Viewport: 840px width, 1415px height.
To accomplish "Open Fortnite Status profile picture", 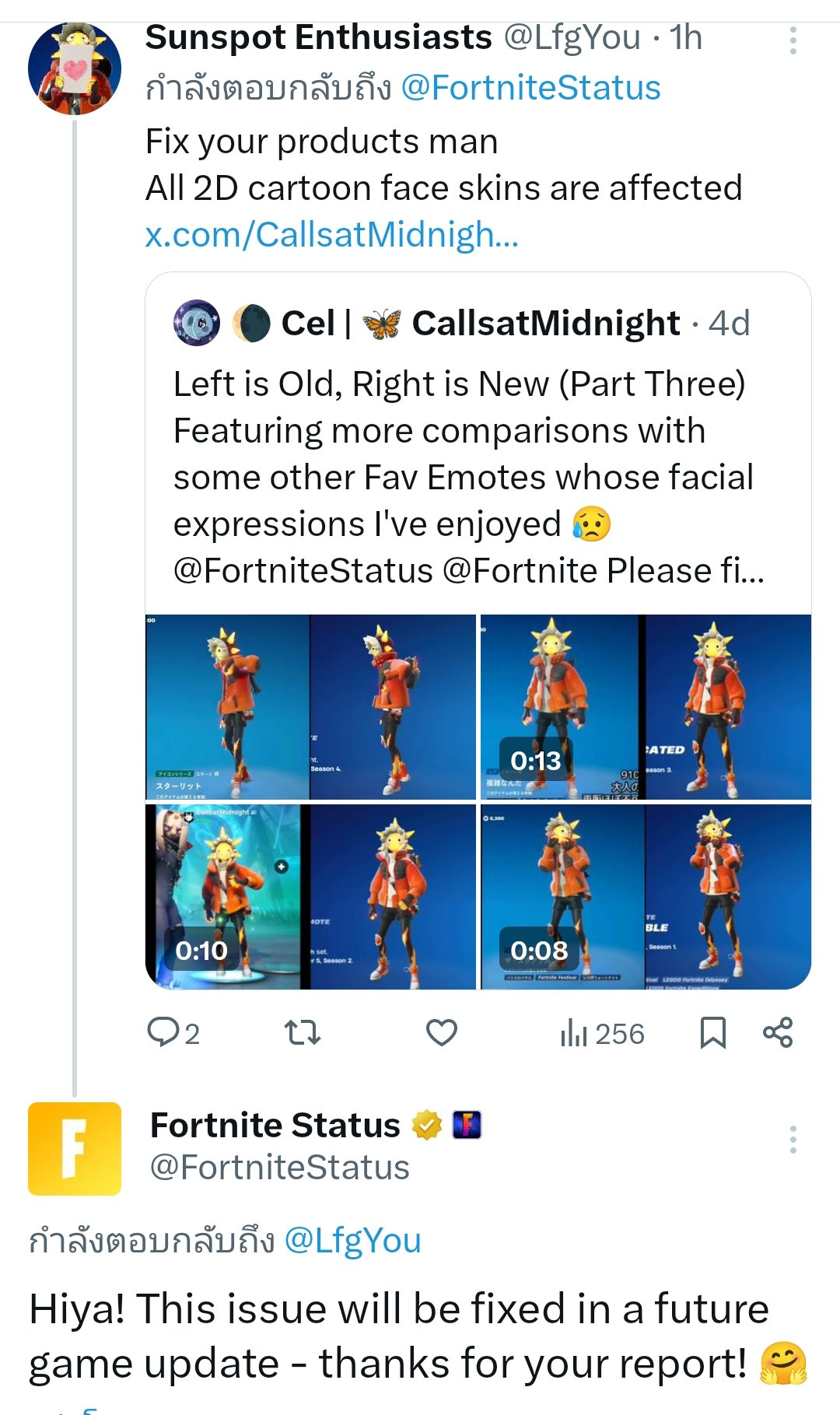I will point(75,1148).
